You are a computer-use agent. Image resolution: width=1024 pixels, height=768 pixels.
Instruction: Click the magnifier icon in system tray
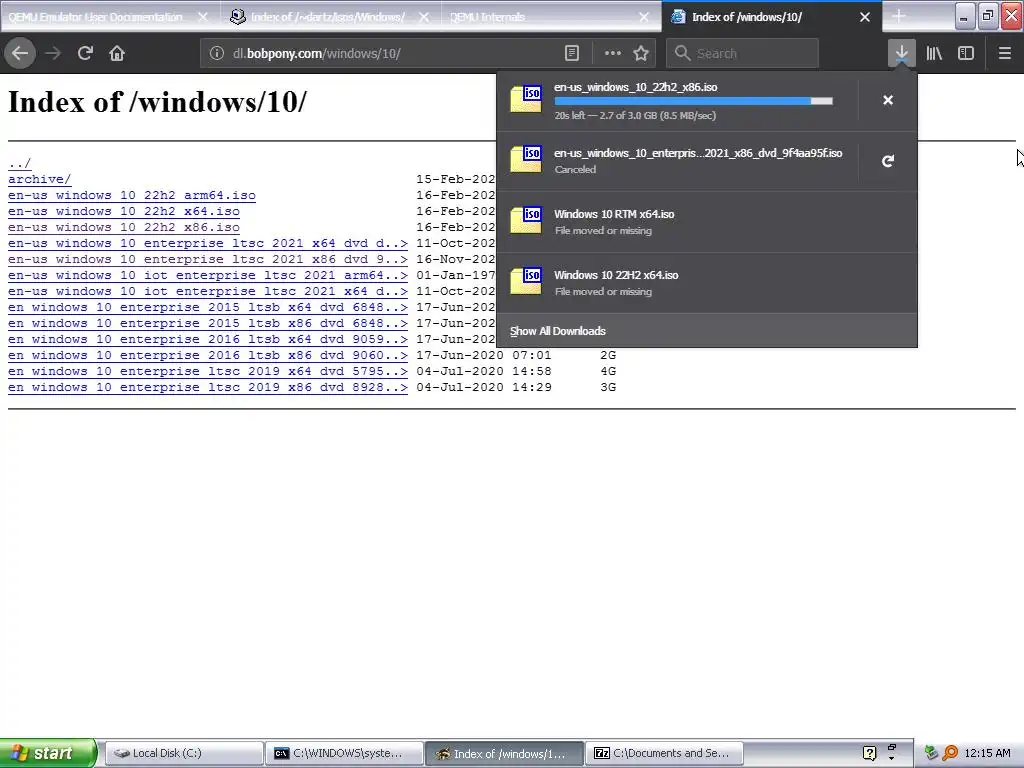click(x=950, y=753)
